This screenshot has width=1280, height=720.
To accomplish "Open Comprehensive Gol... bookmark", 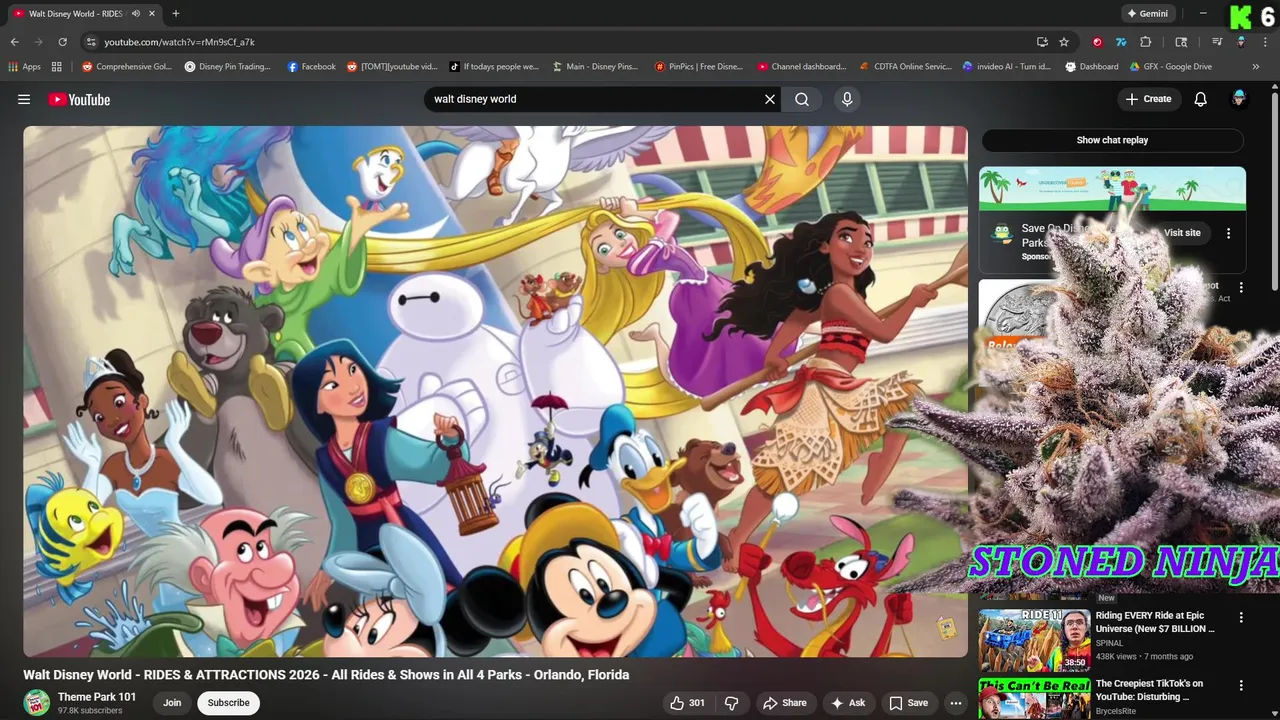I will 127,67.
